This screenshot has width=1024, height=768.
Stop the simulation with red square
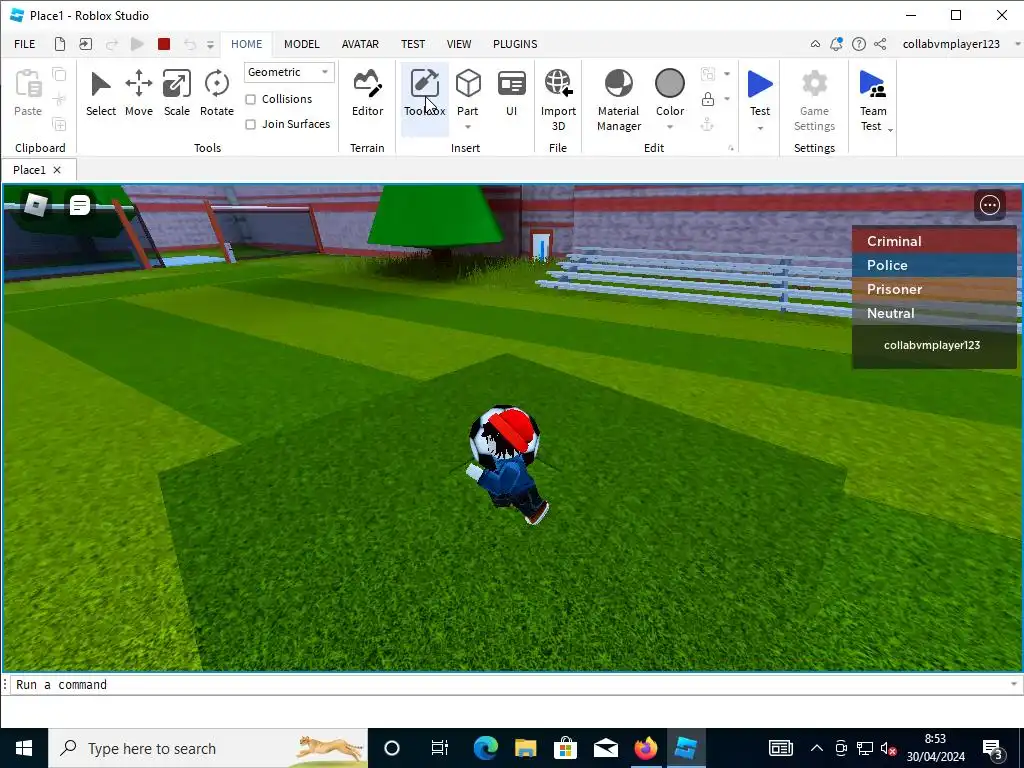pos(164,44)
